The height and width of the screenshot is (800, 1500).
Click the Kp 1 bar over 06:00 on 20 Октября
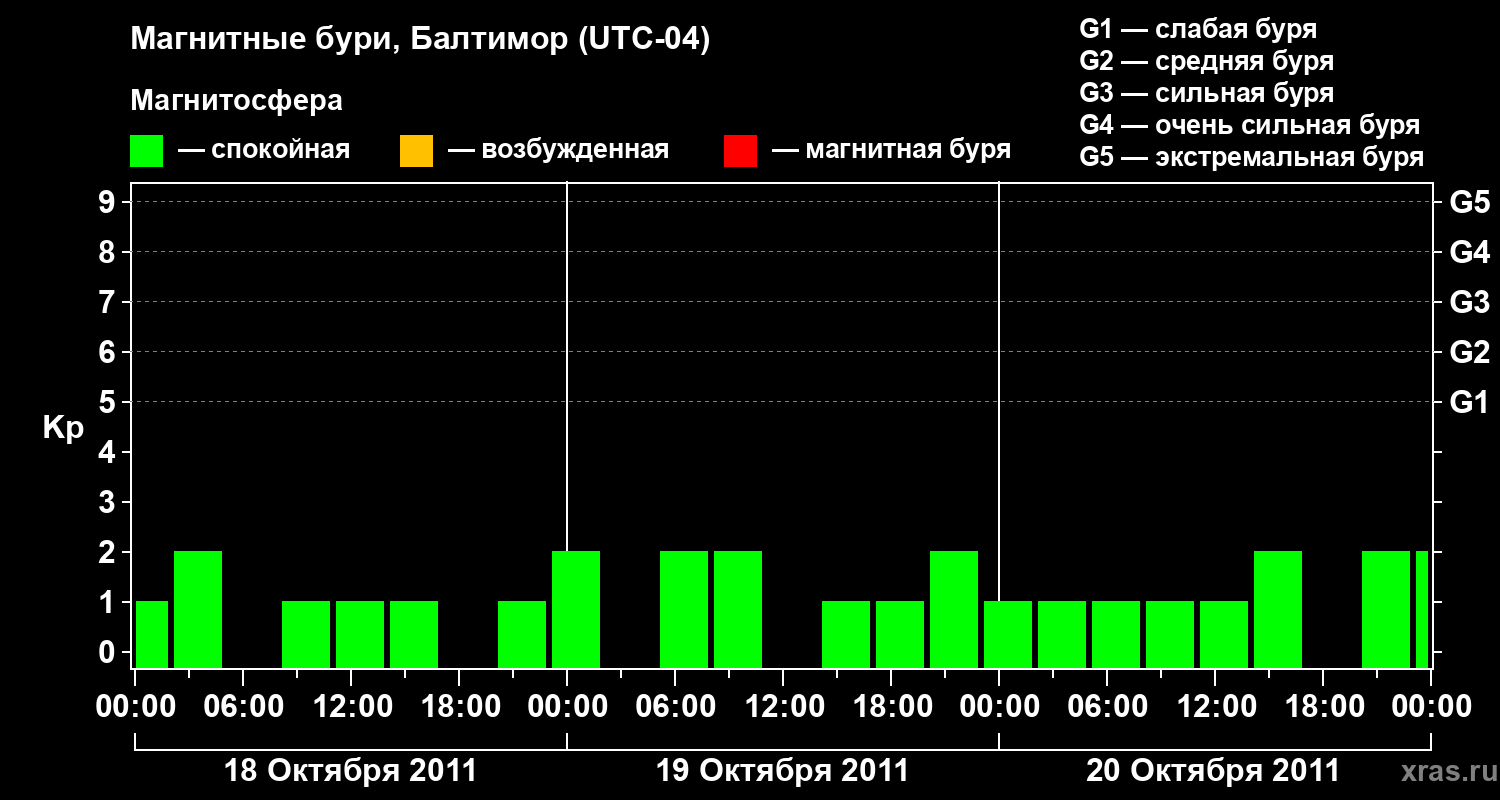click(x=1116, y=634)
